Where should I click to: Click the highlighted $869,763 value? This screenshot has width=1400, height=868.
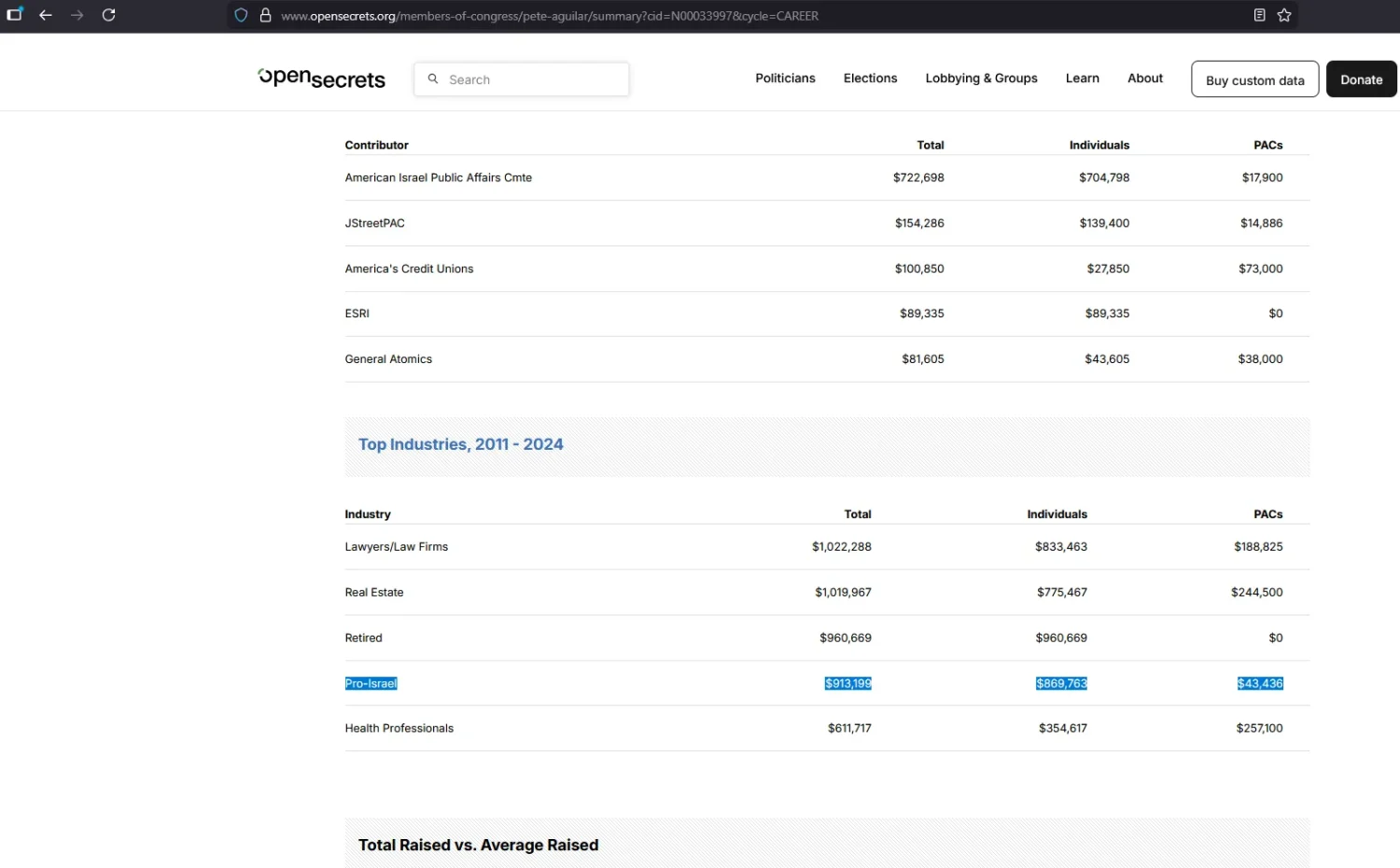pyautogui.click(x=1061, y=683)
